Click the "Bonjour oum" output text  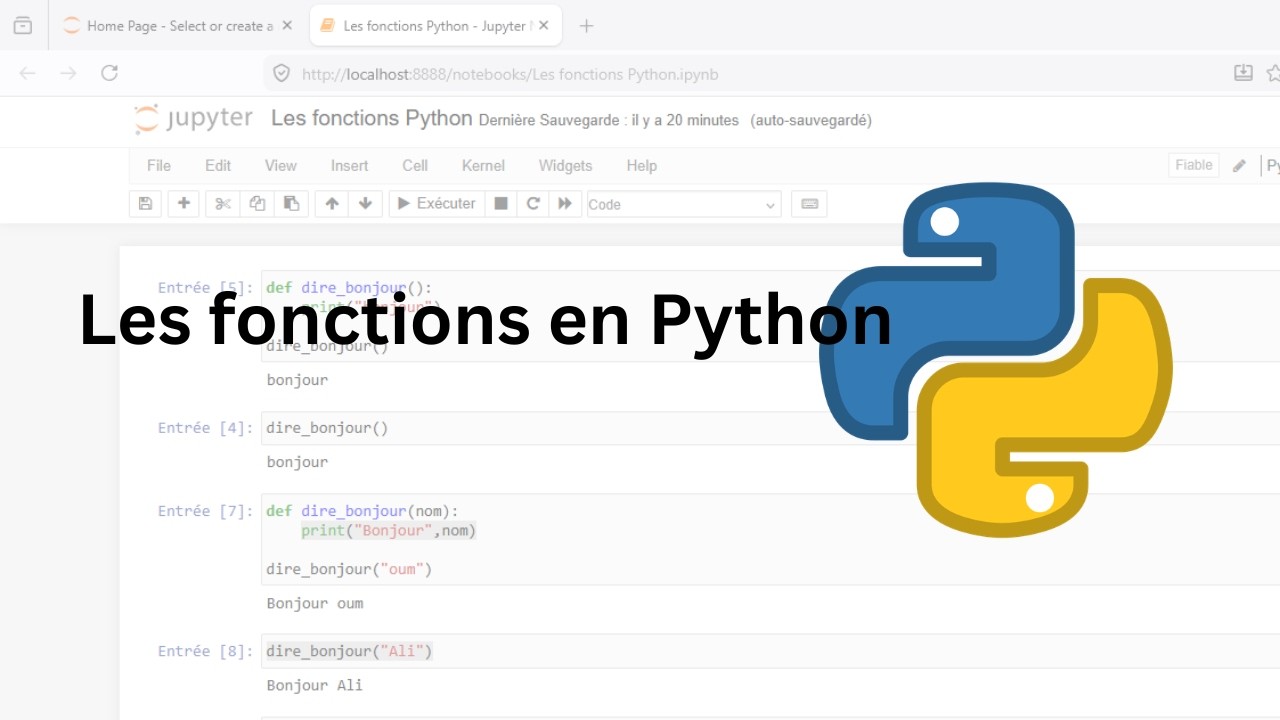[x=315, y=603]
